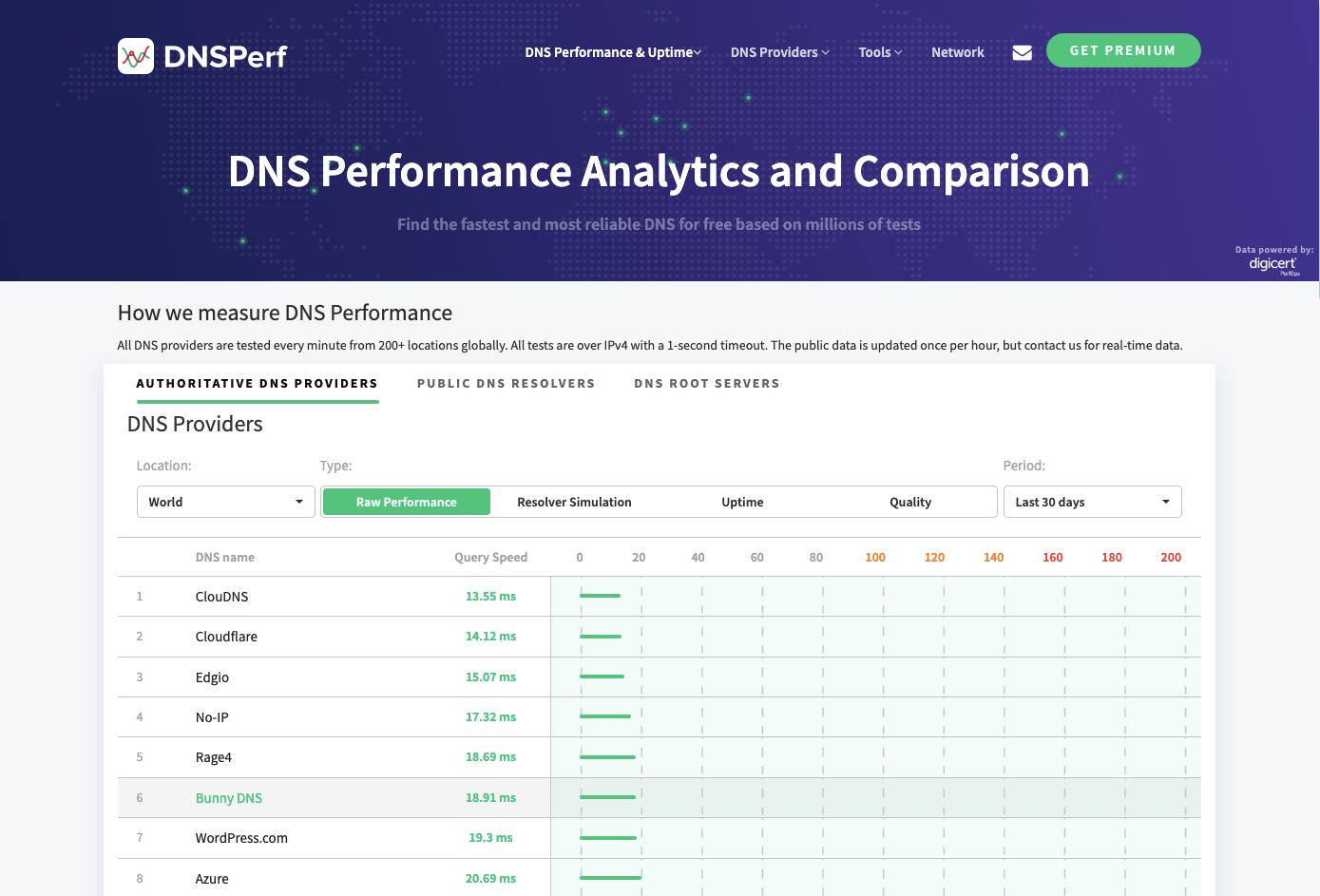Click the ClouDNS speed bar
1320x896 pixels.
click(600, 596)
